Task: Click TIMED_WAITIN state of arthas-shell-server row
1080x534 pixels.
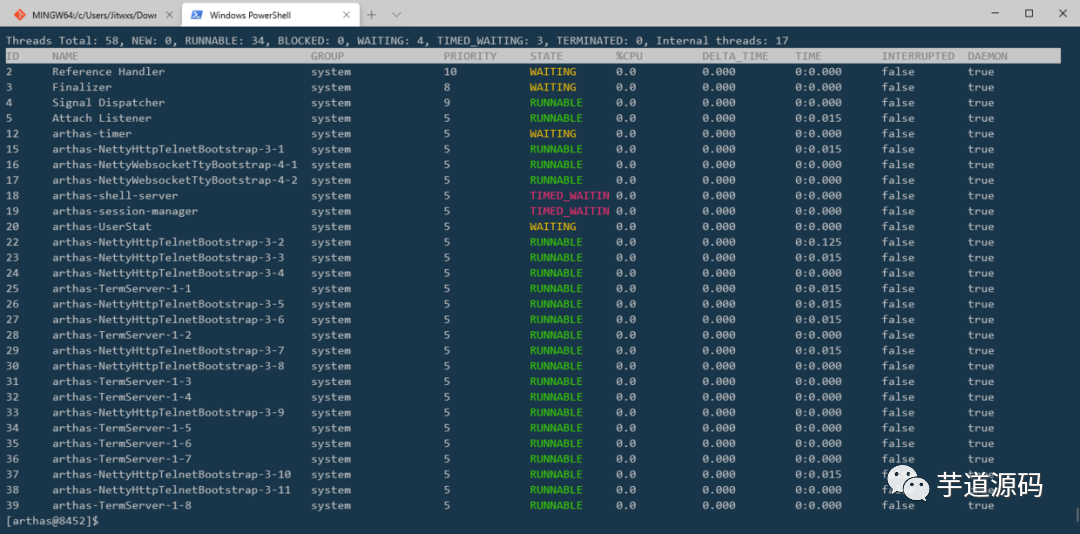Action: (570, 196)
